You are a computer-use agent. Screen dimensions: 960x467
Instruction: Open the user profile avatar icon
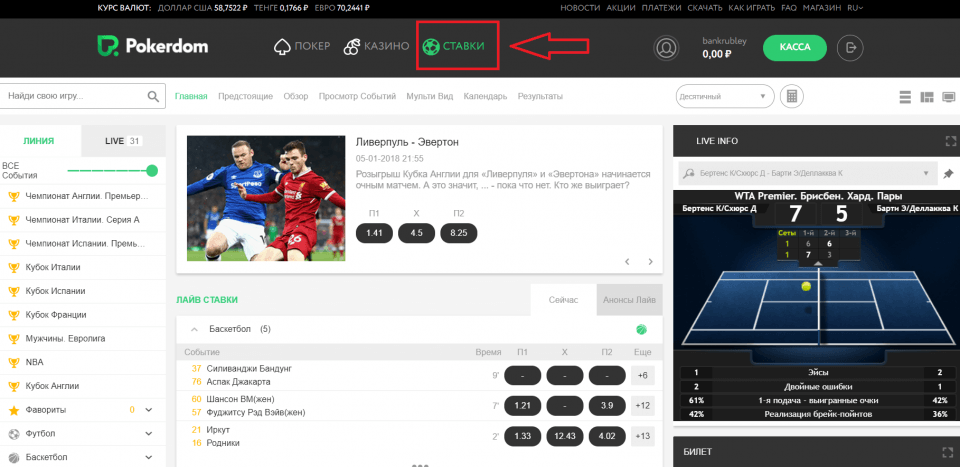[x=666, y=47]
